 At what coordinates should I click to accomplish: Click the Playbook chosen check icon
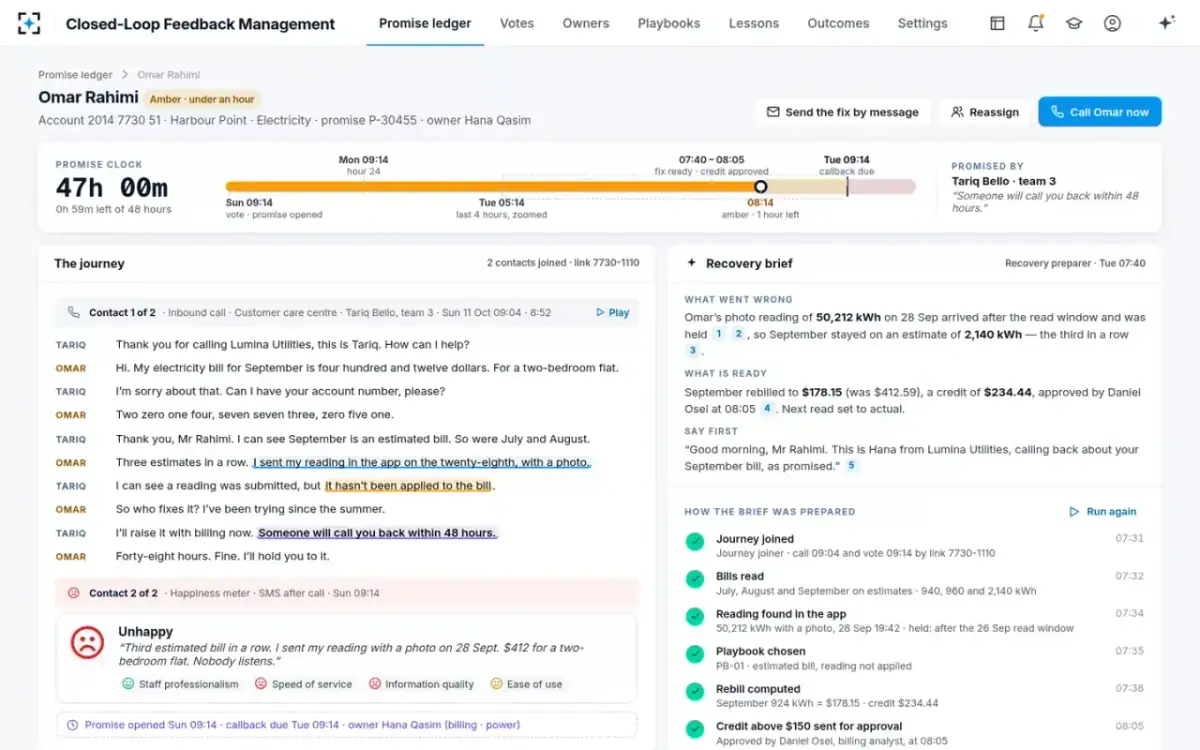pyautogui.click(x=694, y=654)
